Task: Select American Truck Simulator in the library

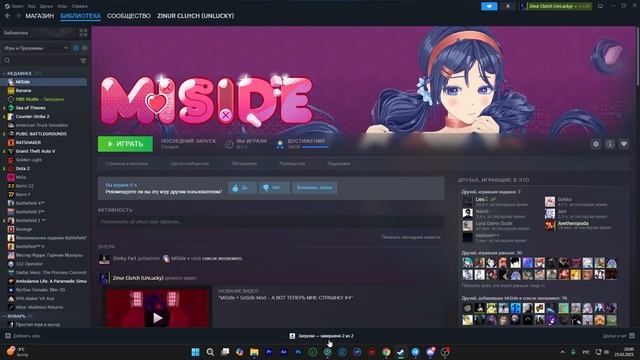Action: pos(42,125)
